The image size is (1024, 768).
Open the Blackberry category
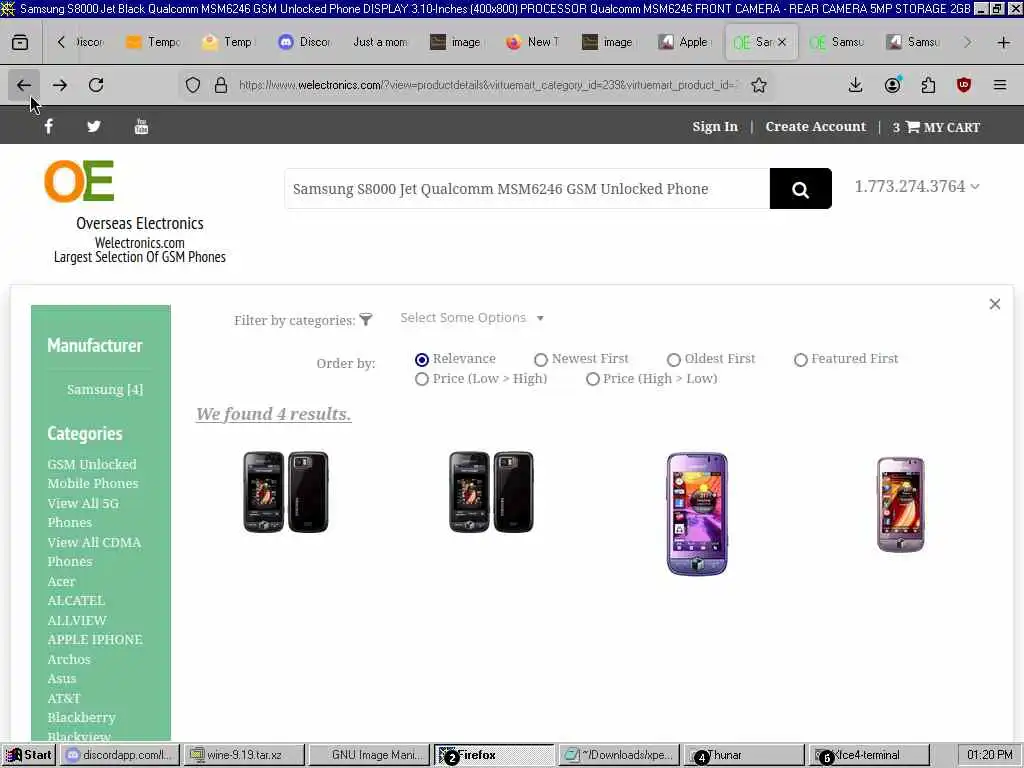click(81, 718)
